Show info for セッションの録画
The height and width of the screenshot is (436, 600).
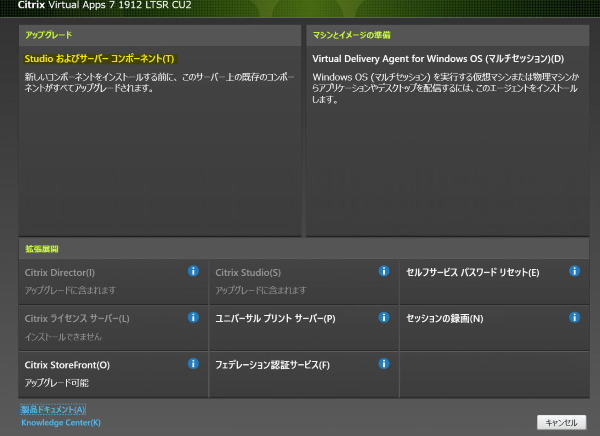pyautogui.click(x=574, y=317)
